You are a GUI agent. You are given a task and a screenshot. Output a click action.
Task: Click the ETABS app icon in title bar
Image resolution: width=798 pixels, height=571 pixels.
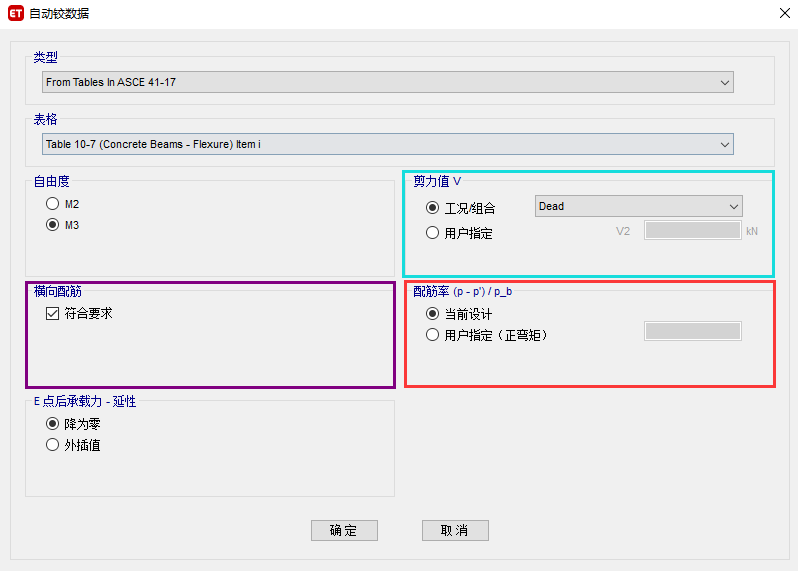click(16, 13)
